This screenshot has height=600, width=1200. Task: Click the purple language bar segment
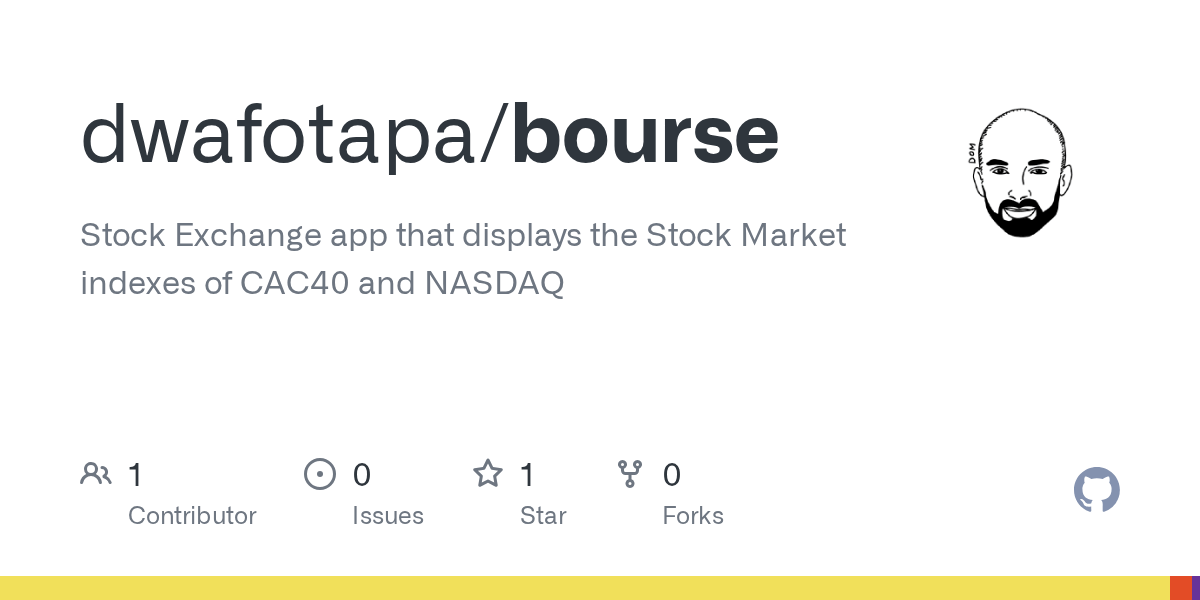pos(1196,588)
